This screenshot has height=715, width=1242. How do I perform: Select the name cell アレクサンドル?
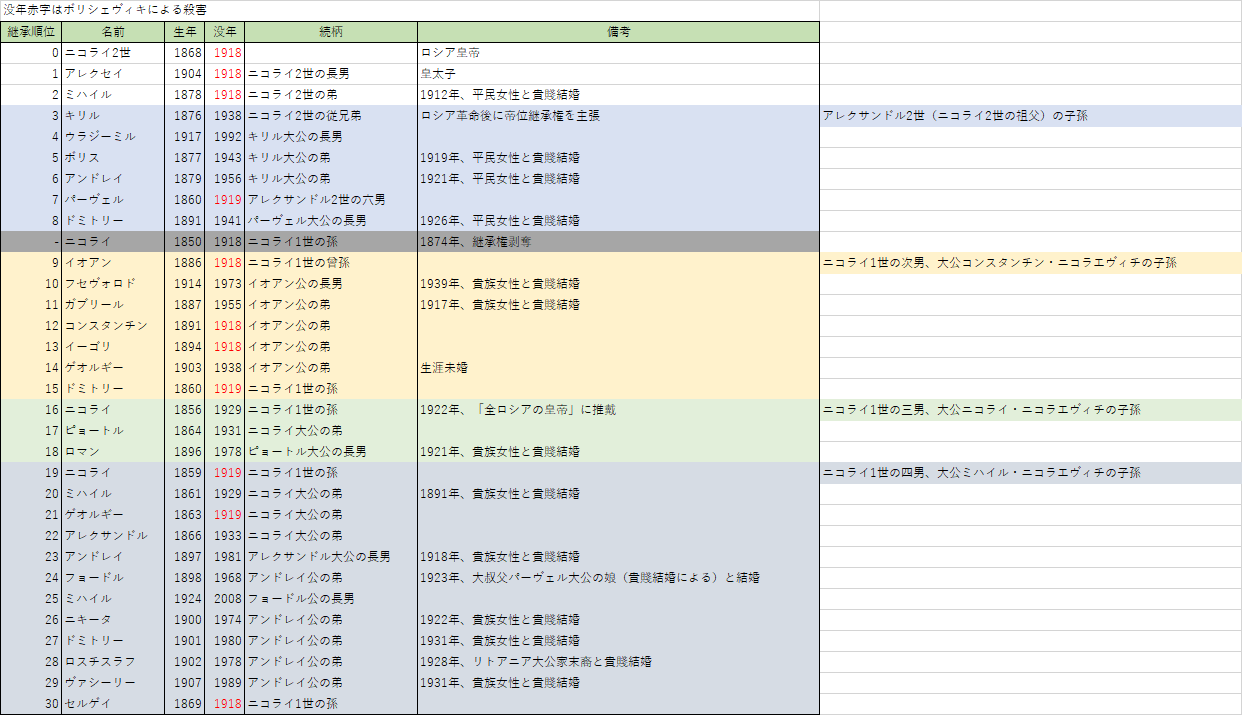click(113, 536)
